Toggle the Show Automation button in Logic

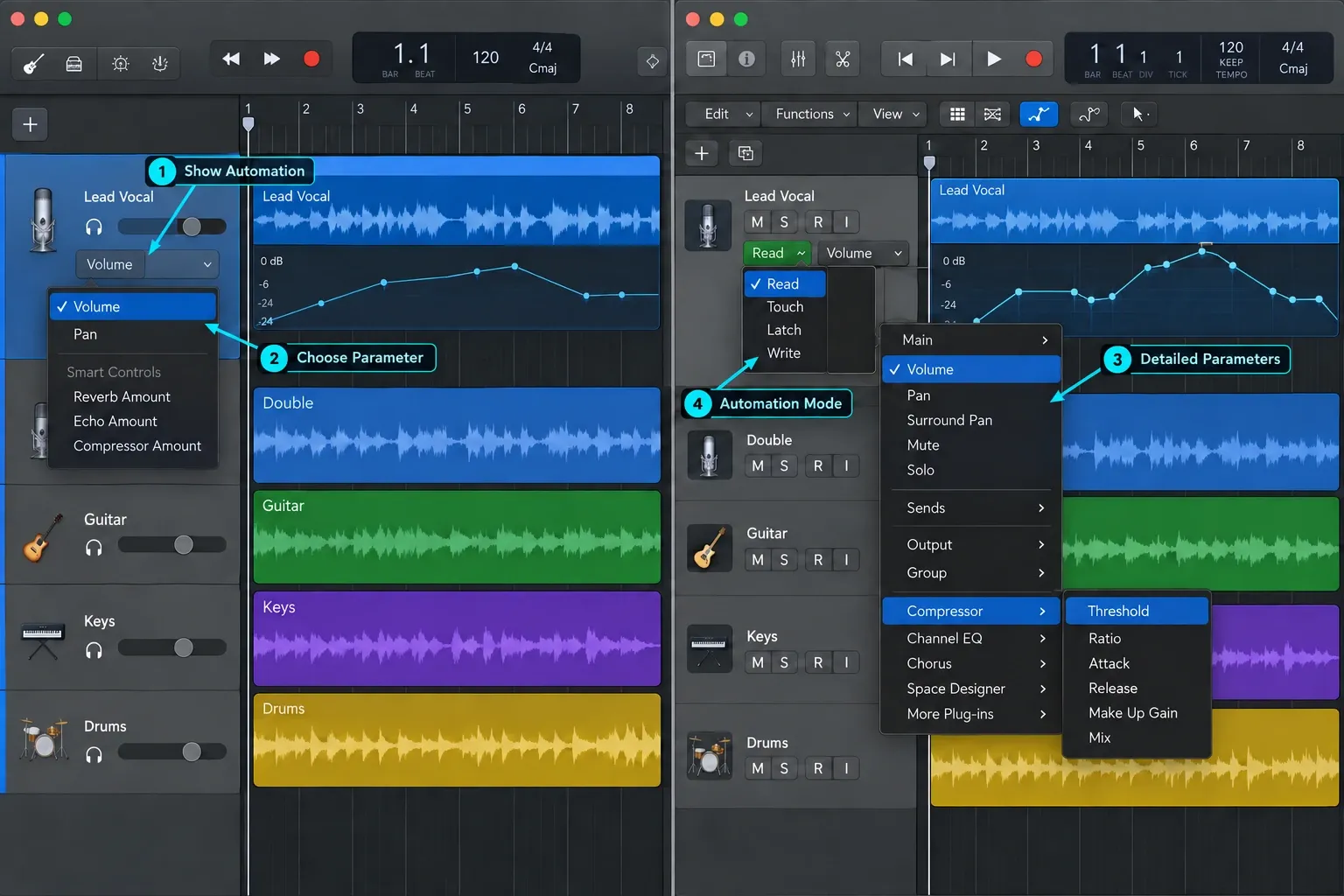coord(1039,114)
